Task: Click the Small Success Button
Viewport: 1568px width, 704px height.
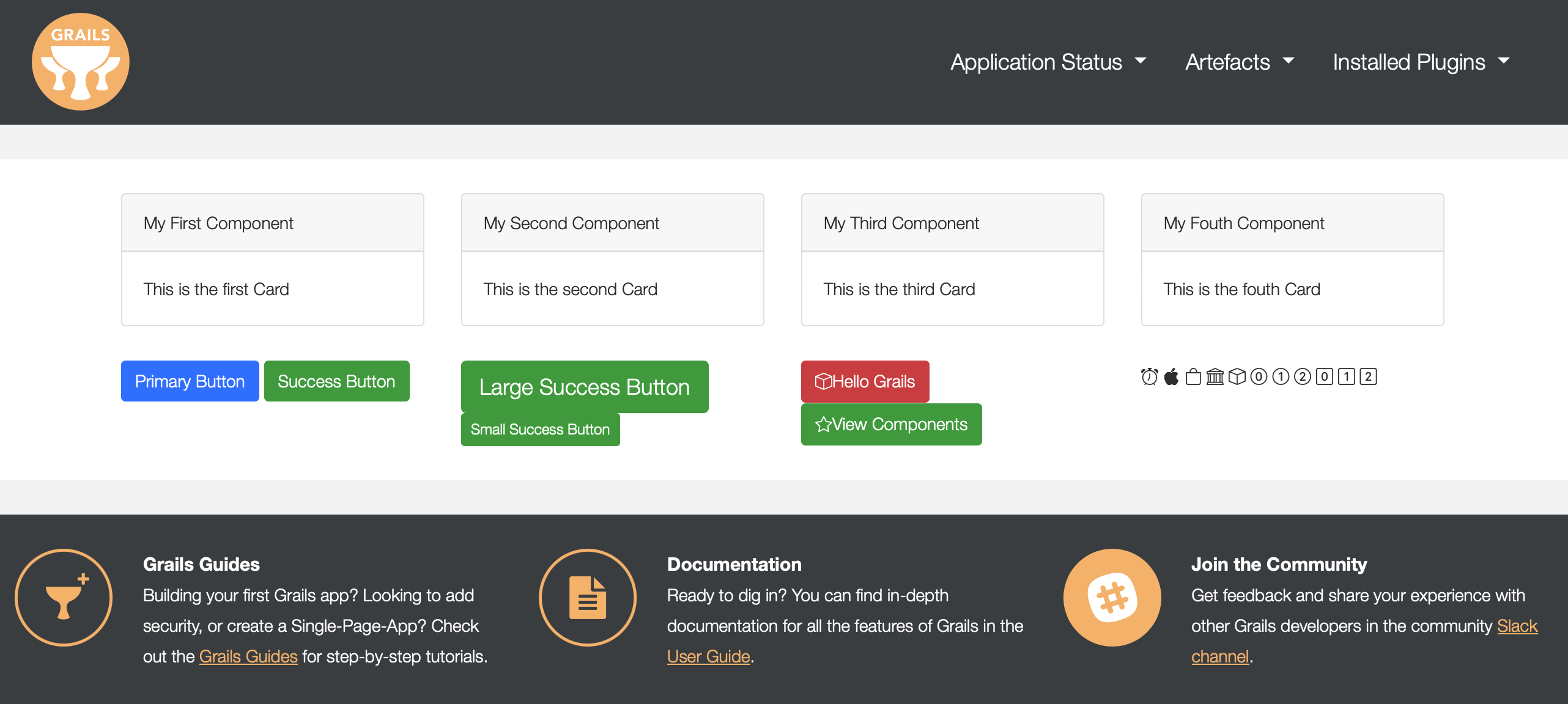Action: tap(541, 430)
